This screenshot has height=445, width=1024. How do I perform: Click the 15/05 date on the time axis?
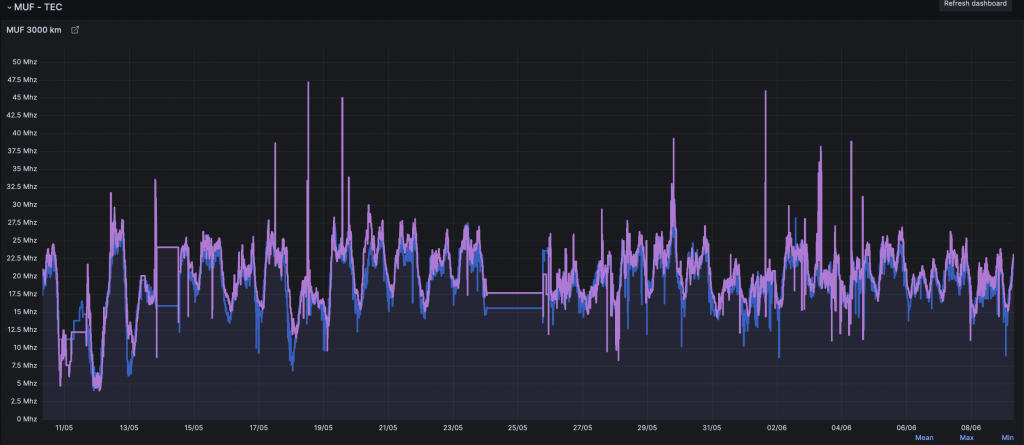pos(194,427)
